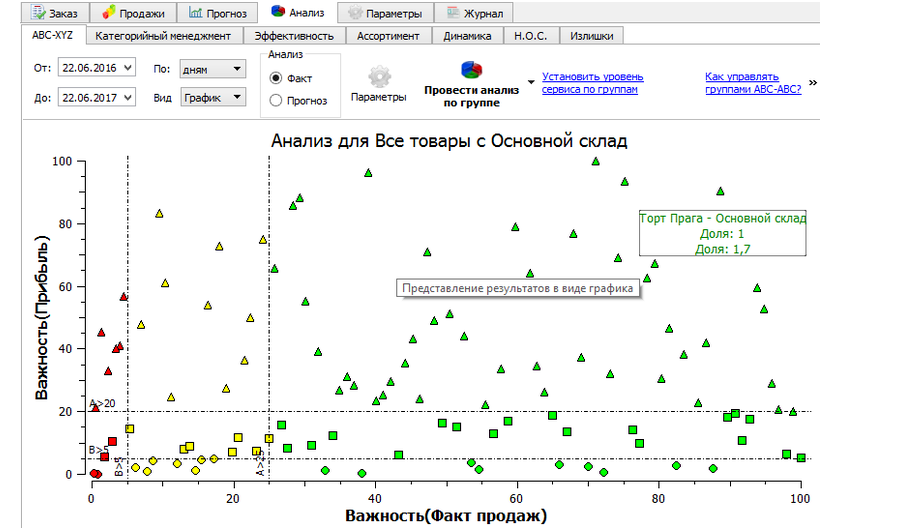Open the Динамика subtab
The image size is (911, 529).
[x=467, y=36]
